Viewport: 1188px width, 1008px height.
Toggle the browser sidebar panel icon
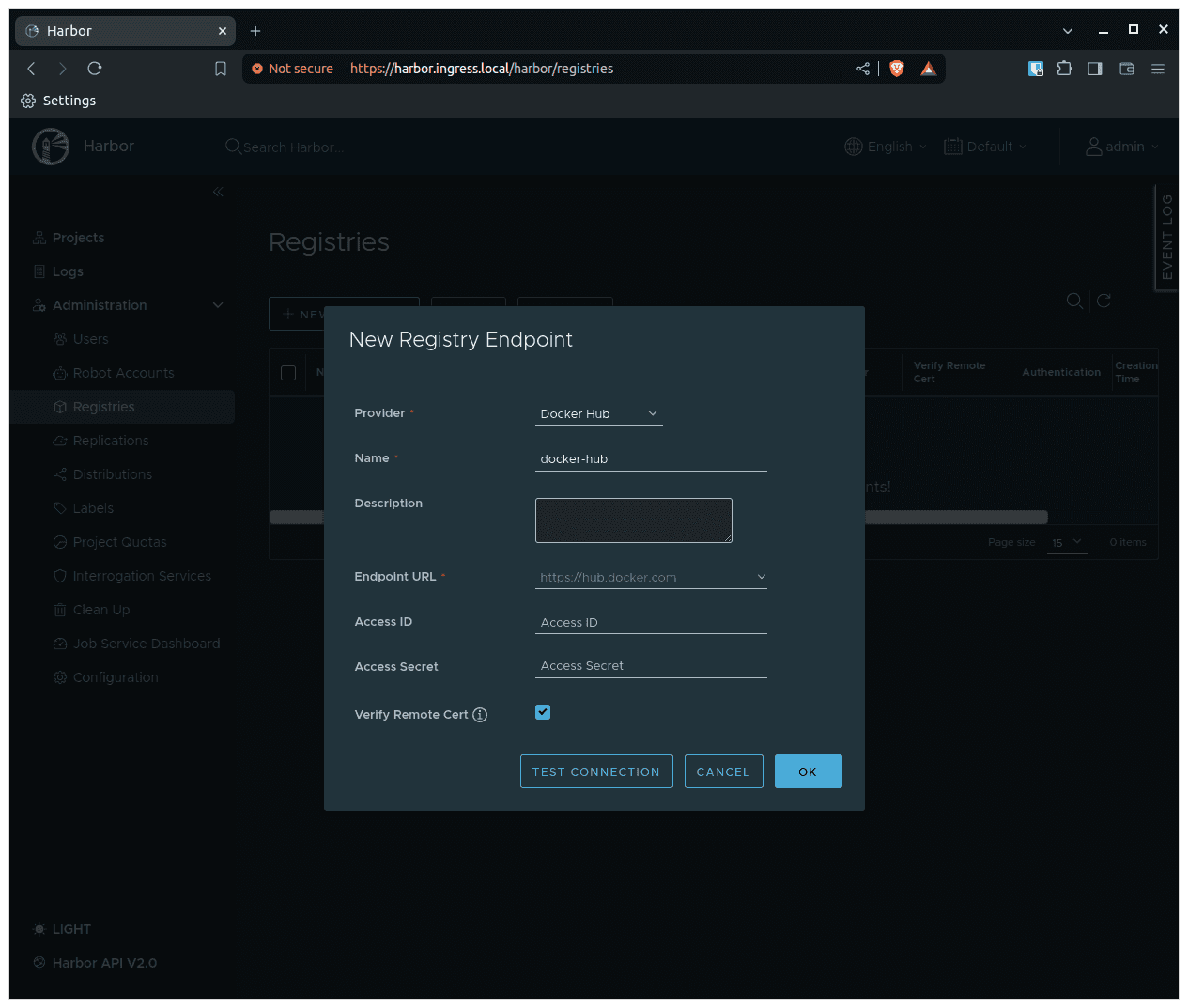pyautogui.click(x=1095, y=69)
